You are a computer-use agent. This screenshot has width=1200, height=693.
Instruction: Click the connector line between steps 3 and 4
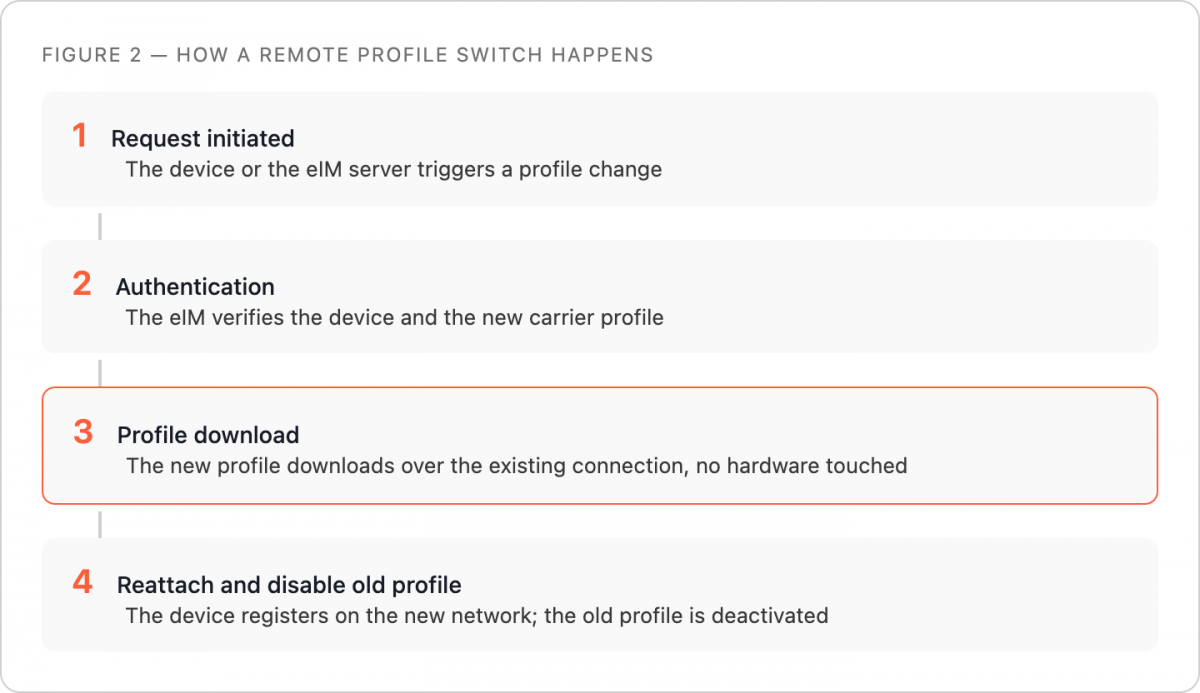[100, 524]
